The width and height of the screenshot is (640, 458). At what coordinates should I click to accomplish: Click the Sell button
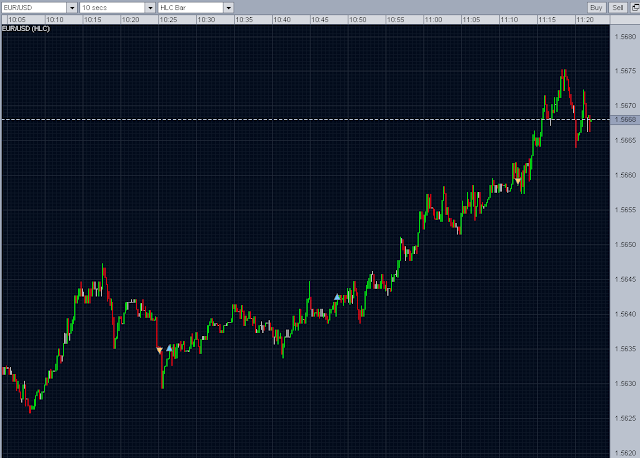618,8
